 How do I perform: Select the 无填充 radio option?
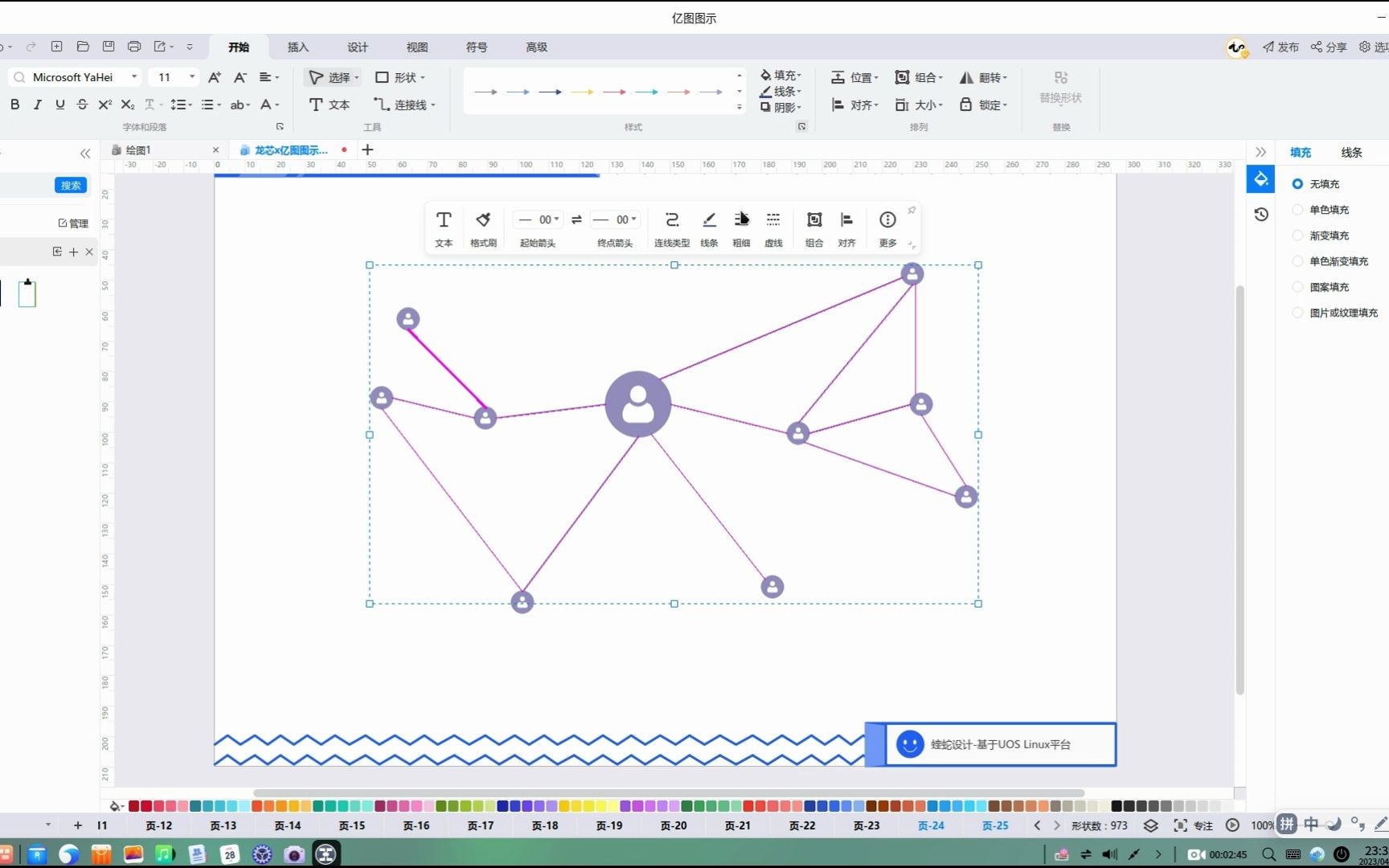click(x=1297, y=184)
